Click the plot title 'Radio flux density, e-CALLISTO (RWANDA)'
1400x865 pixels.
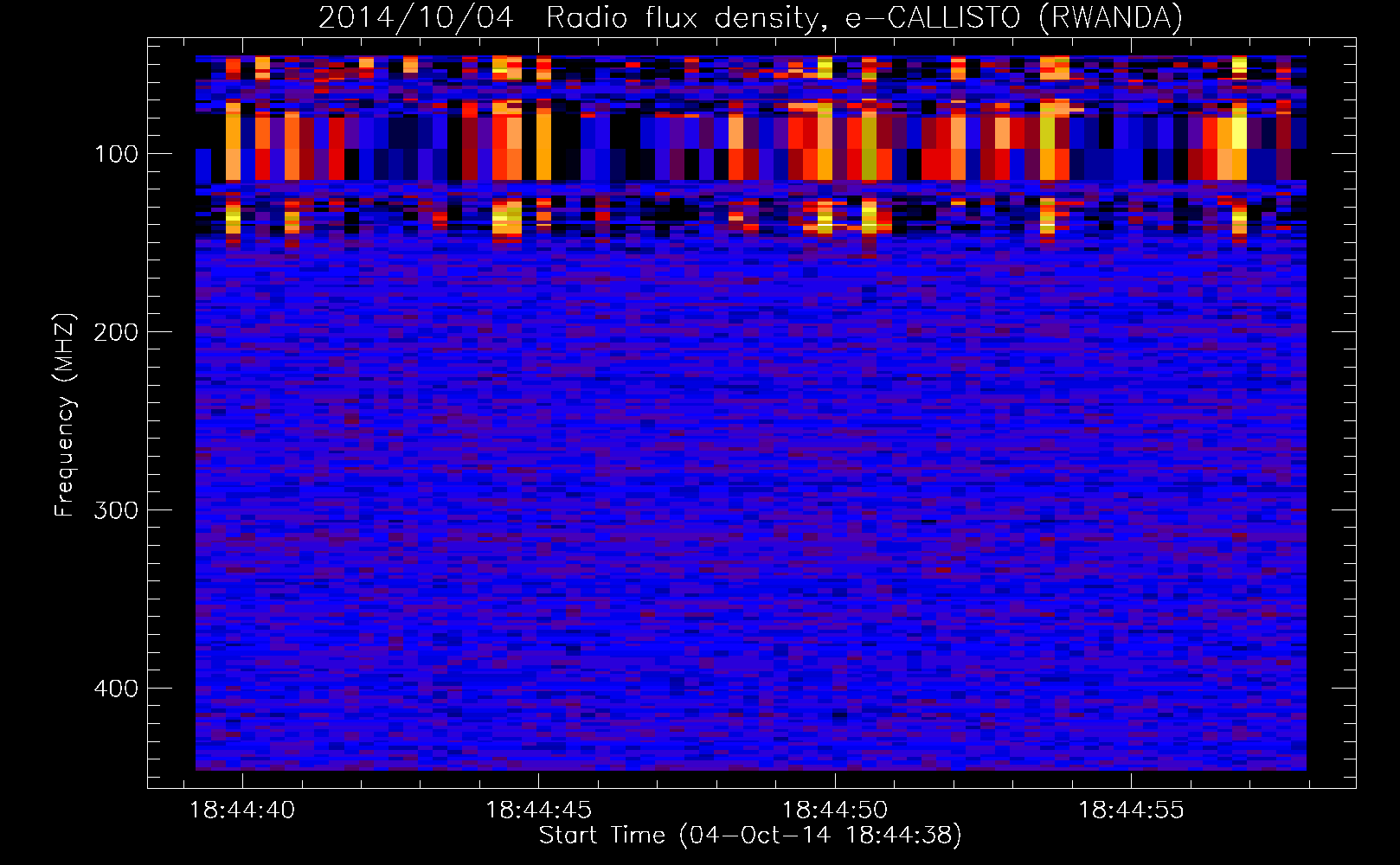click(864, 17)
